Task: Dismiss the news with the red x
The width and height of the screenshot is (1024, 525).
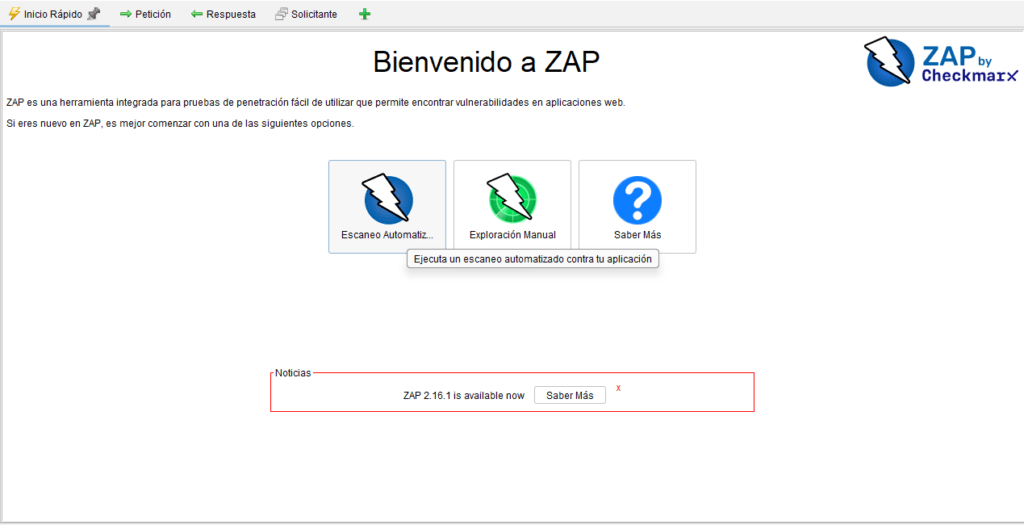Action: (x=618, y=388)
